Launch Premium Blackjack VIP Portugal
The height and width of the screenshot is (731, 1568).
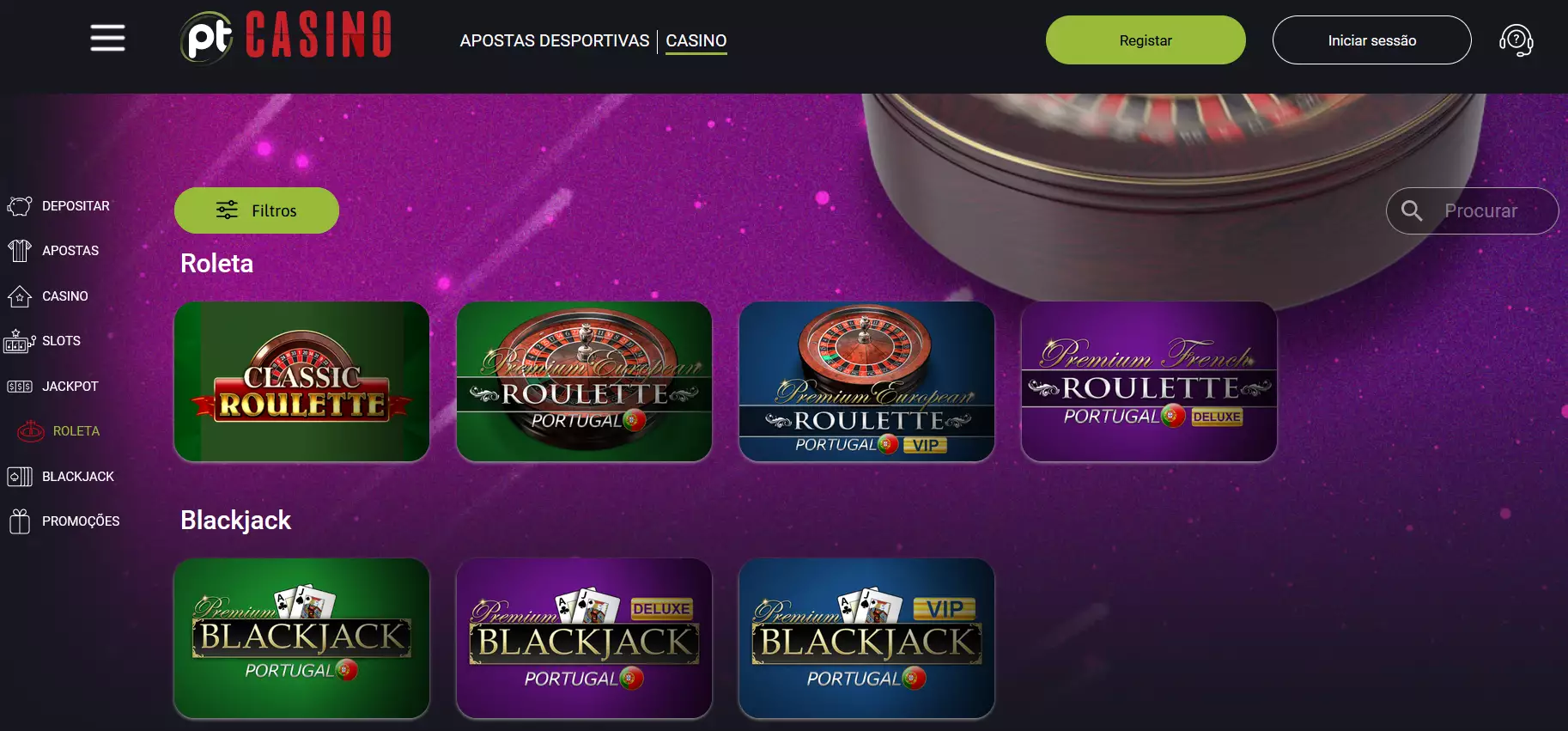point(866,638)
